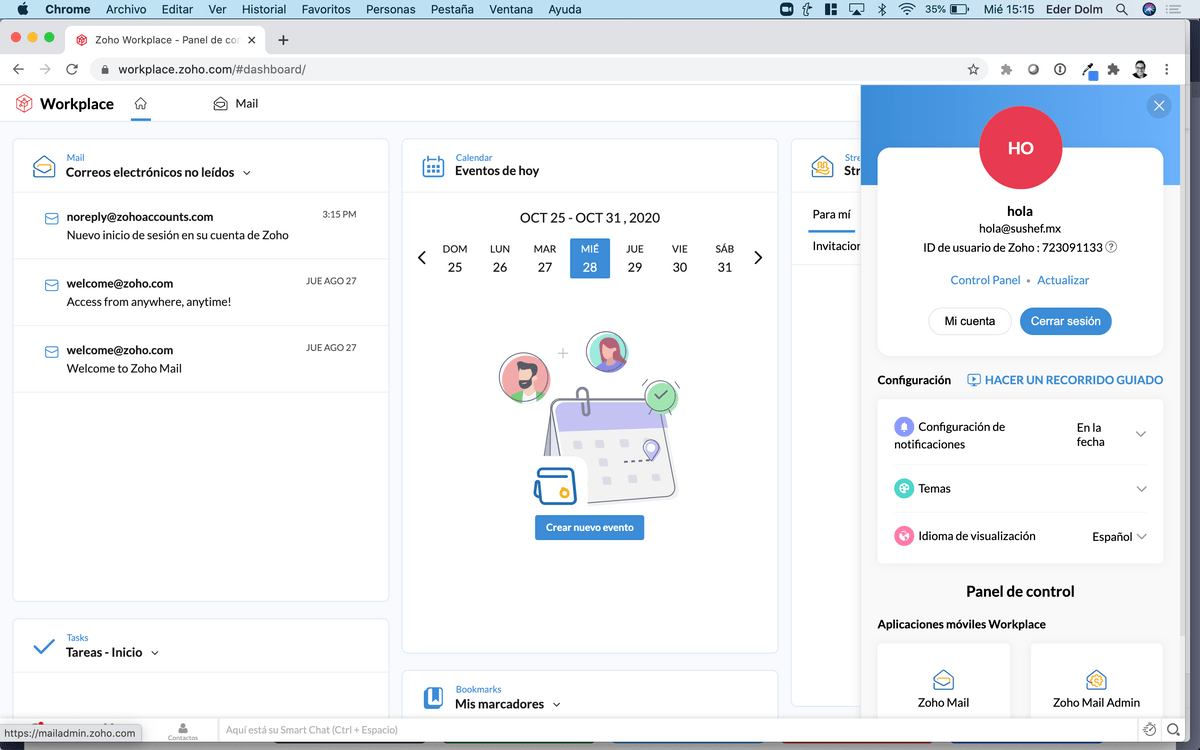This screenshot has height=750, width=1200.
Task: Expand the Temas section
Action: tap(1141, 489)
